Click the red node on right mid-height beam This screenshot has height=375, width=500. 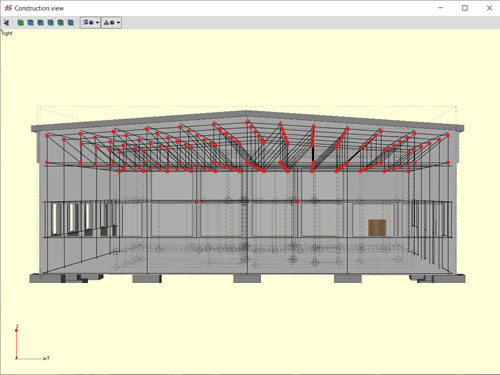pos(297,202)
